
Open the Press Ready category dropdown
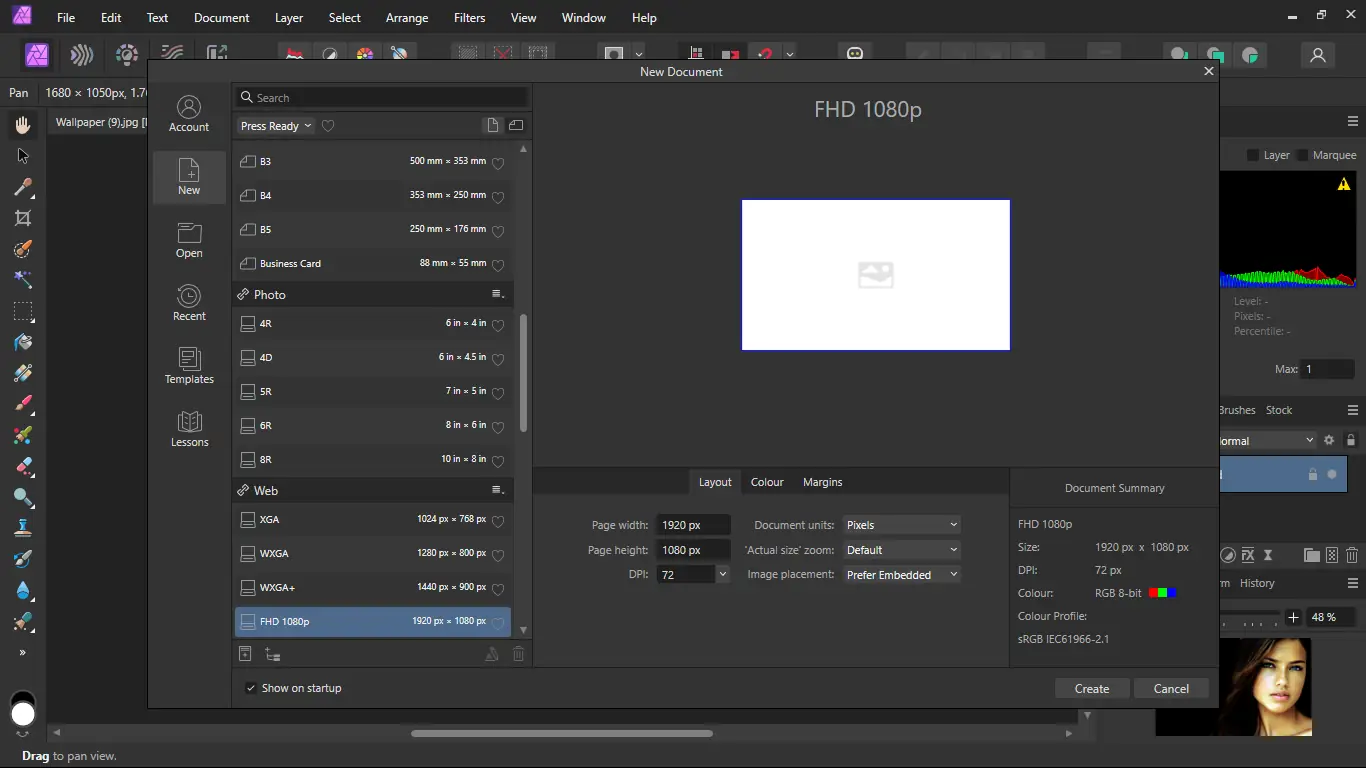(276, 126)
